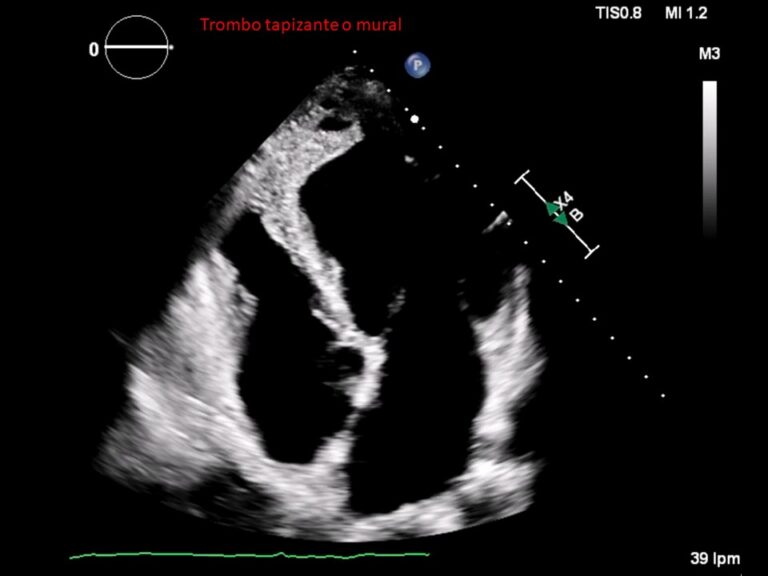The image size is (768, 576).
Task: Click the TIS0.8 thermal index readout
Action: click(618, 13)
